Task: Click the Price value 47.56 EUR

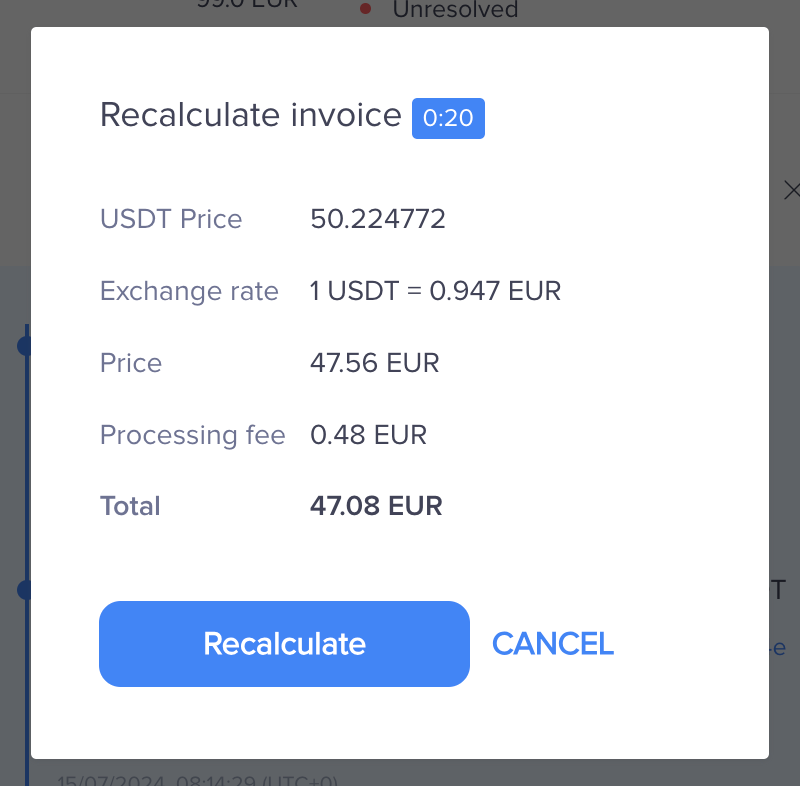Action: pos(374,362)
